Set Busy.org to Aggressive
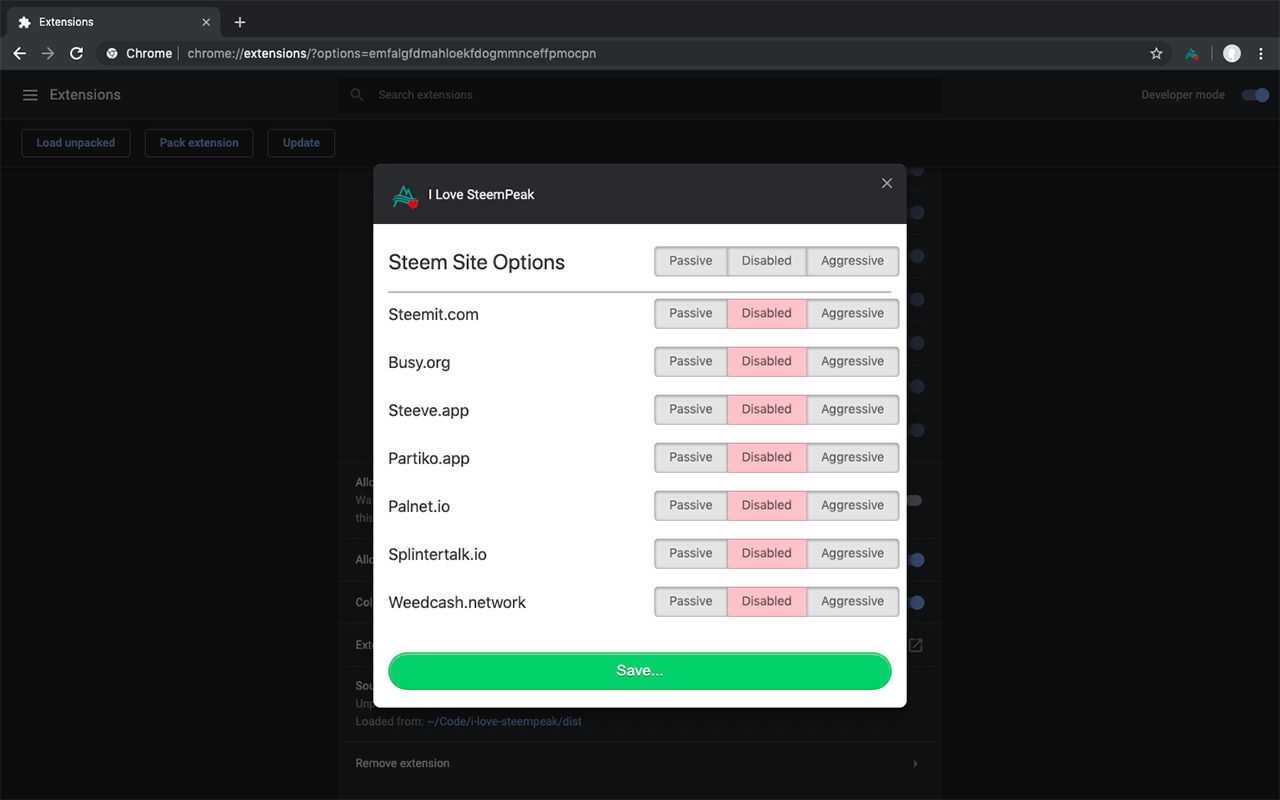1280x800 pixels. point(852,361)
